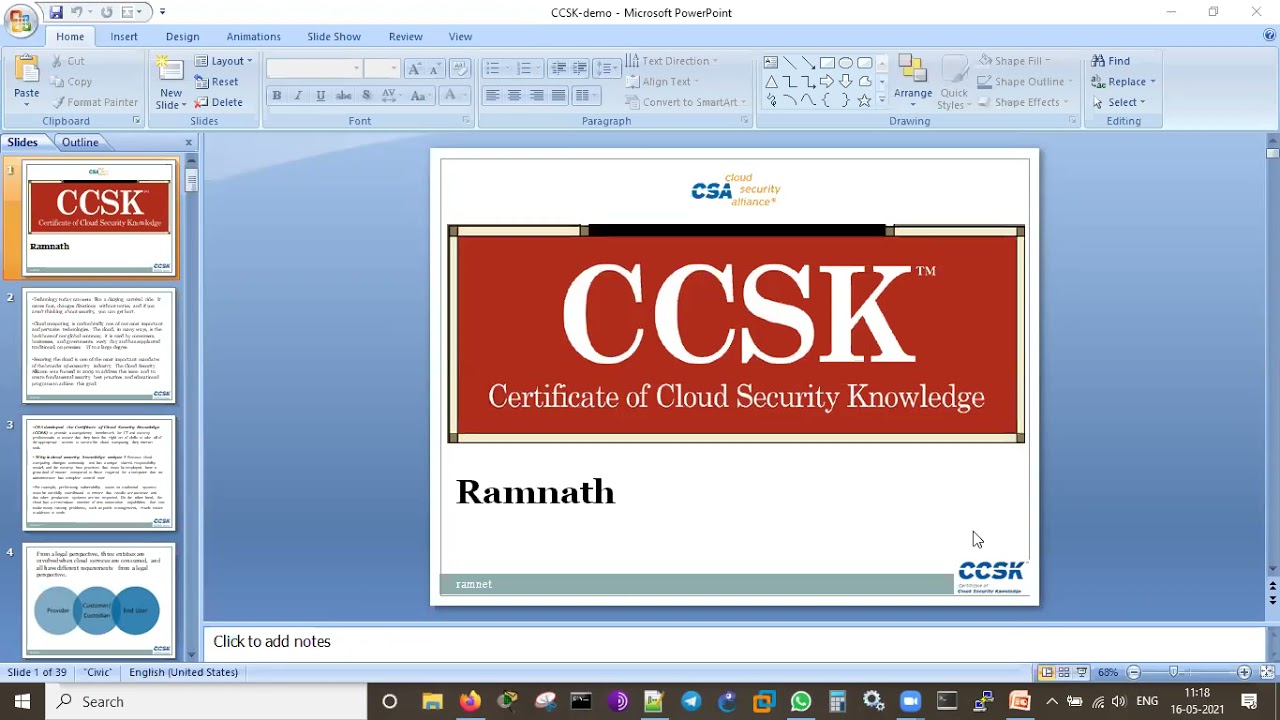Open the Arrange dropdown
This screenshot has width=1280, height=720.
click(913, 82)
